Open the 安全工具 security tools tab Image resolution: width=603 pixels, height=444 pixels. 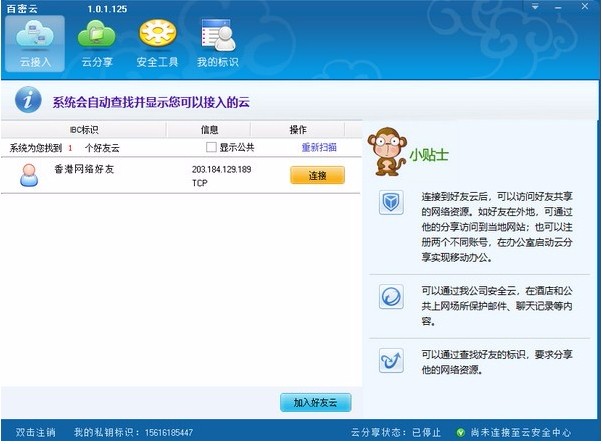tap(158, 44)
